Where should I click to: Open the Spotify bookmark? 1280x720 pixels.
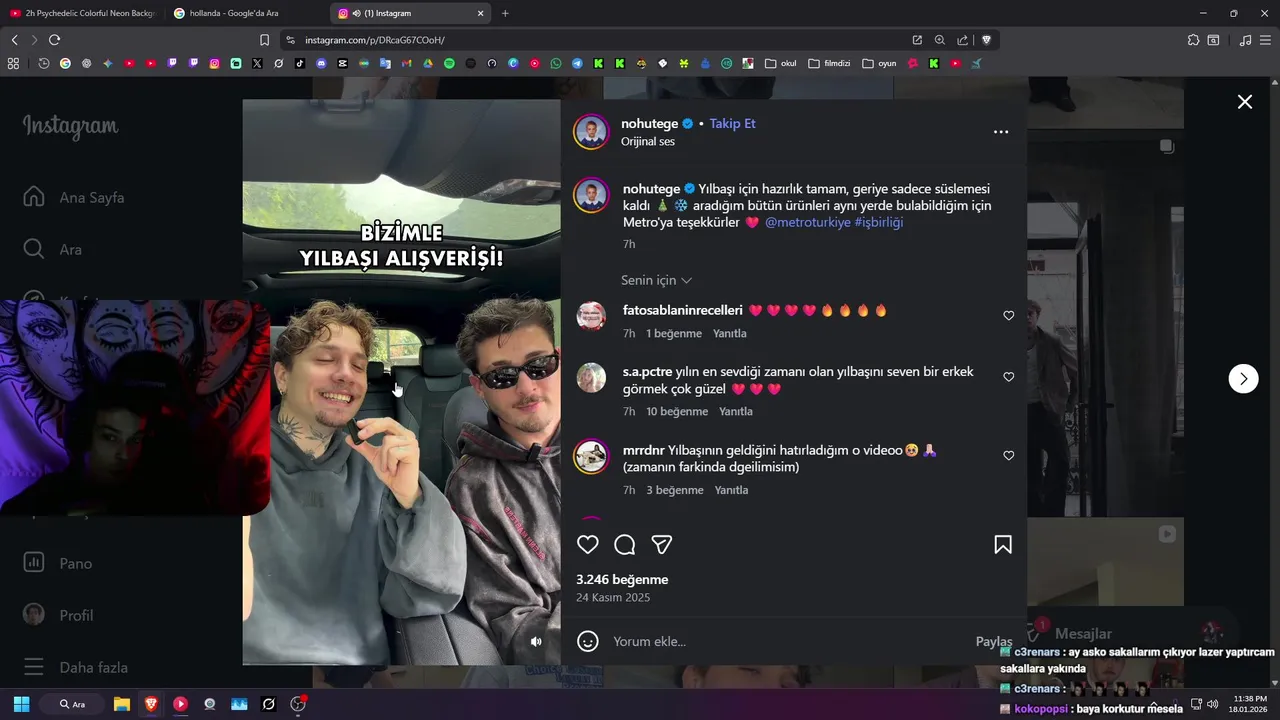tap(449, 63)
